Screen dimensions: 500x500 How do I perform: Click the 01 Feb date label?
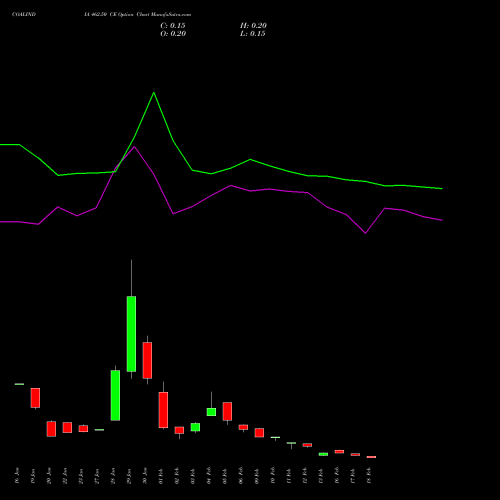(x=161, y=476)
